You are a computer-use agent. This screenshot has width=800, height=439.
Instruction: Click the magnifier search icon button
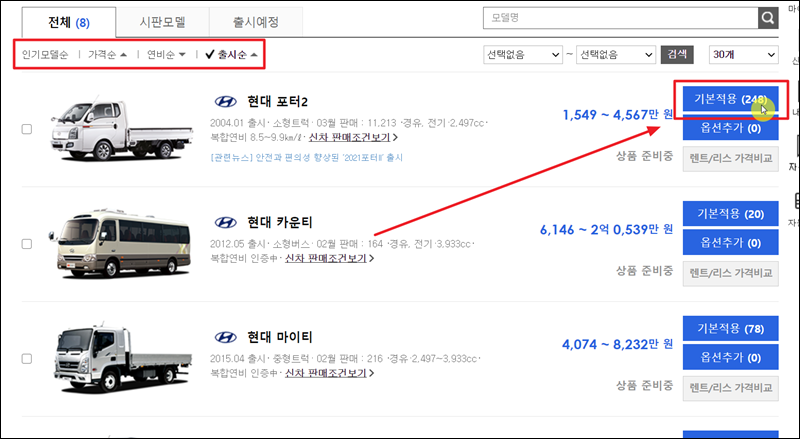click(768, 18)
